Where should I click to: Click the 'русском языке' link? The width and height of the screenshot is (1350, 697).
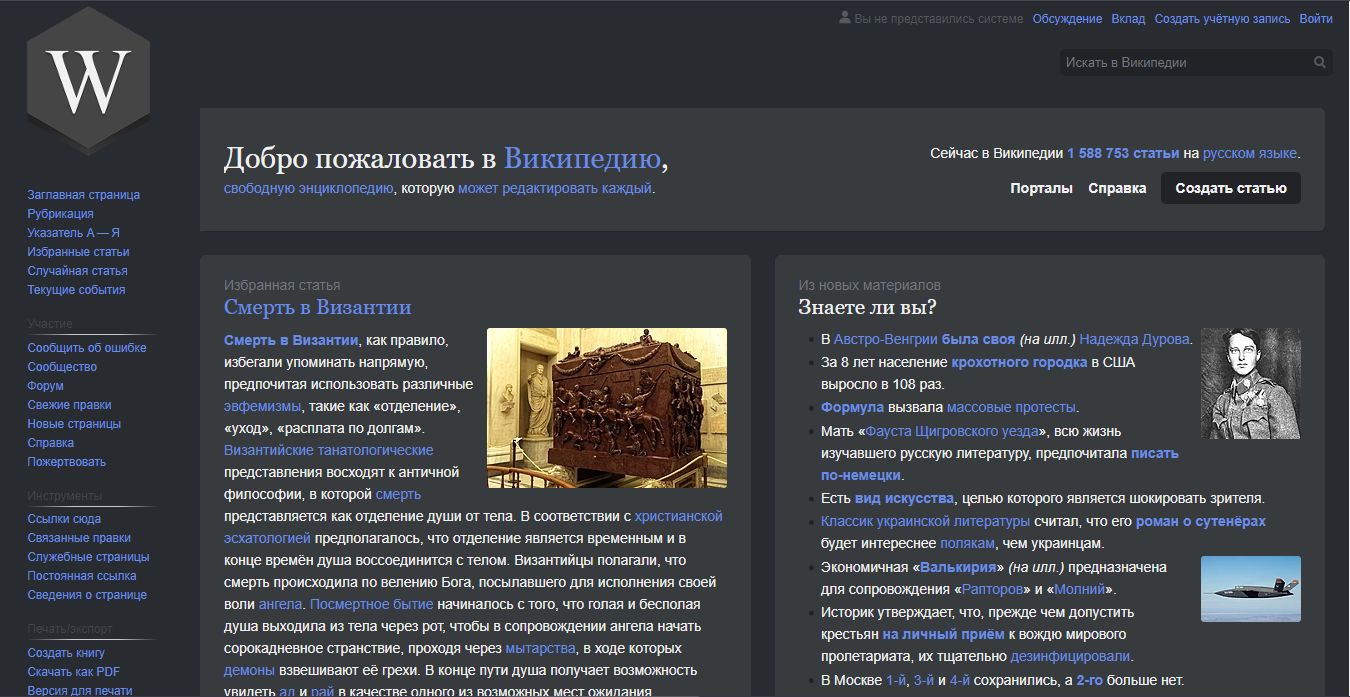point(1250,153)
